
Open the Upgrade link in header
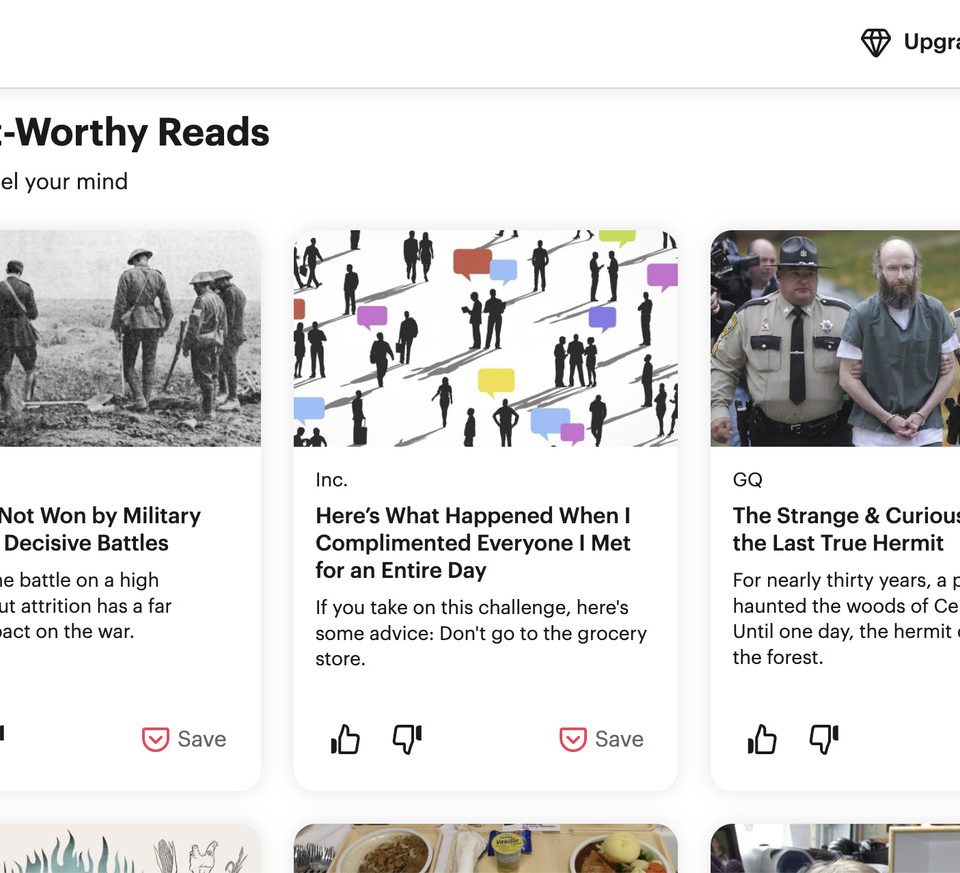931,42
